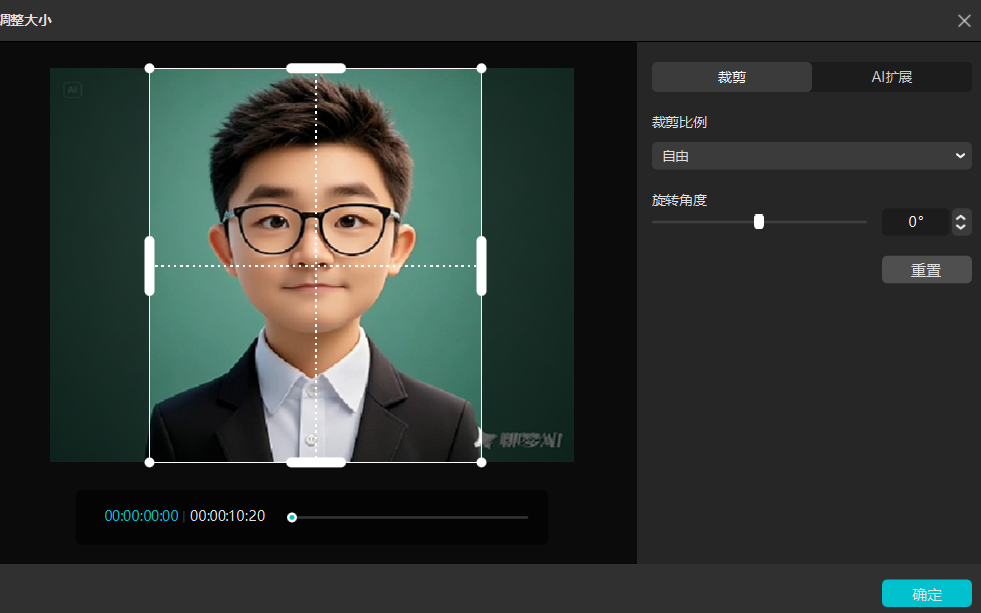This screenshot has height=613, width=981.
Task: Switch to the 裁剪 tab
Action: [x=732, y=77]
